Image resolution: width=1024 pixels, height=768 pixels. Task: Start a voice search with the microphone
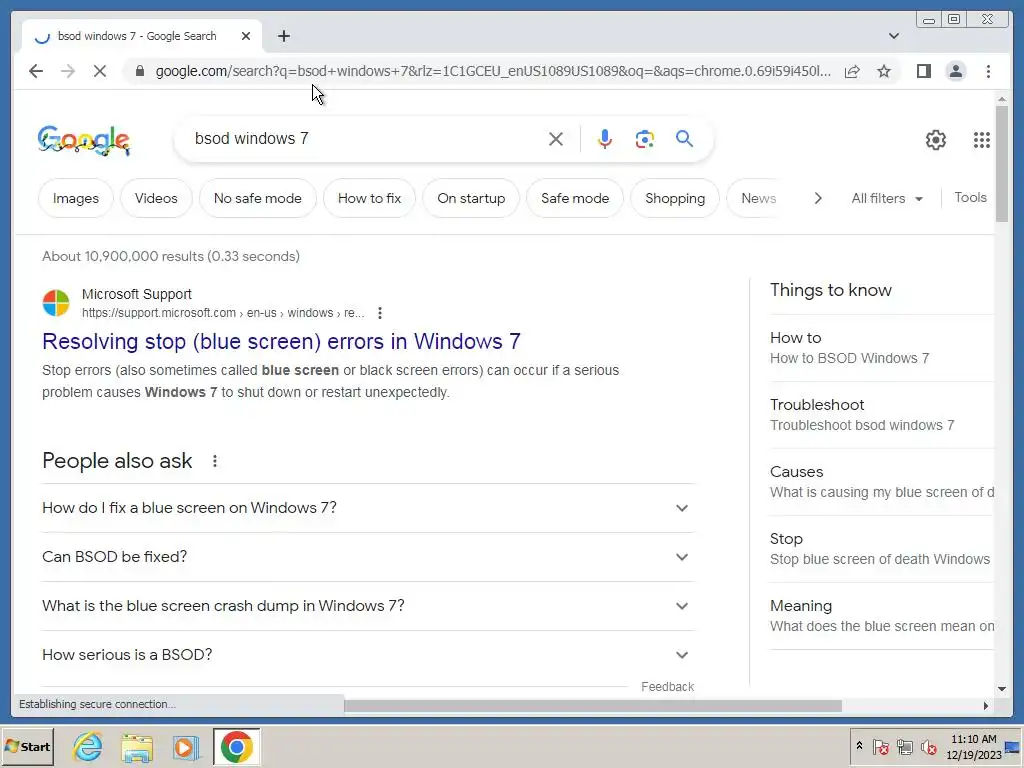pos(605,138)
